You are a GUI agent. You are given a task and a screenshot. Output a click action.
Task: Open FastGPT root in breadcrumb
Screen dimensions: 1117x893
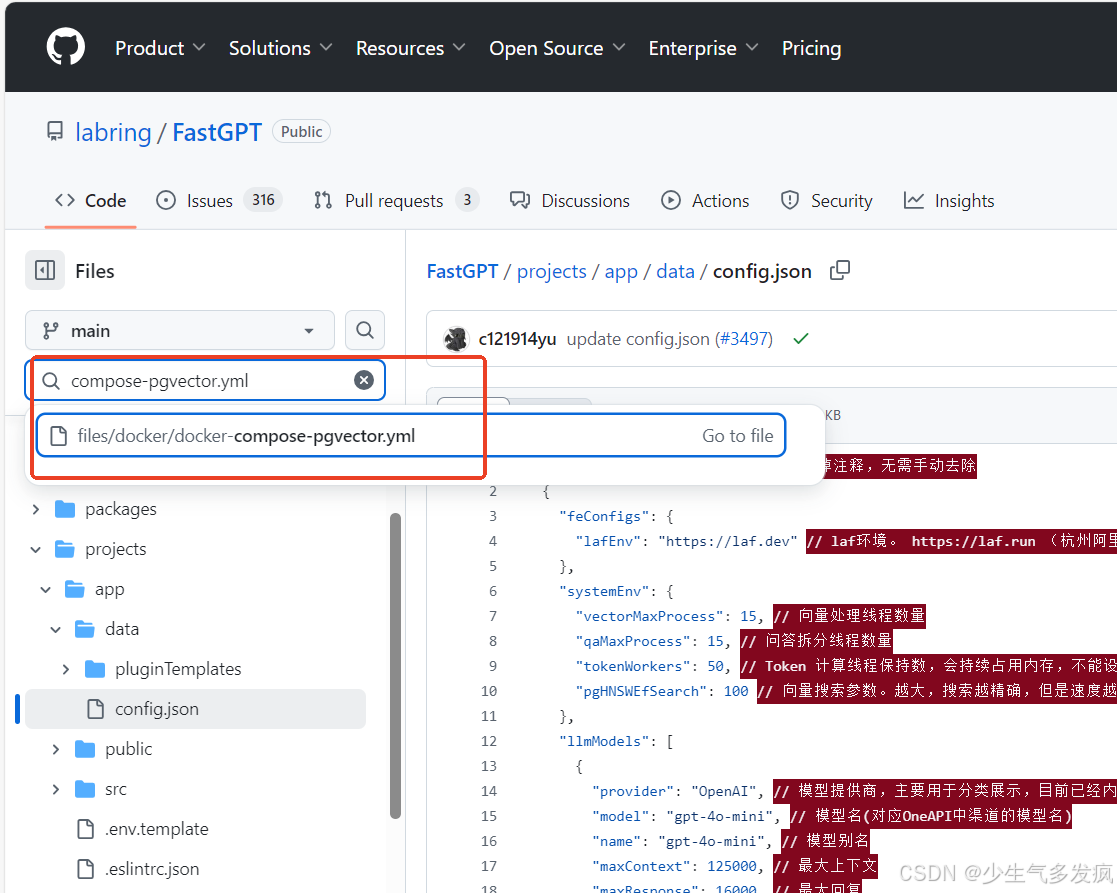pyautogui.click(x=462, y=271)
